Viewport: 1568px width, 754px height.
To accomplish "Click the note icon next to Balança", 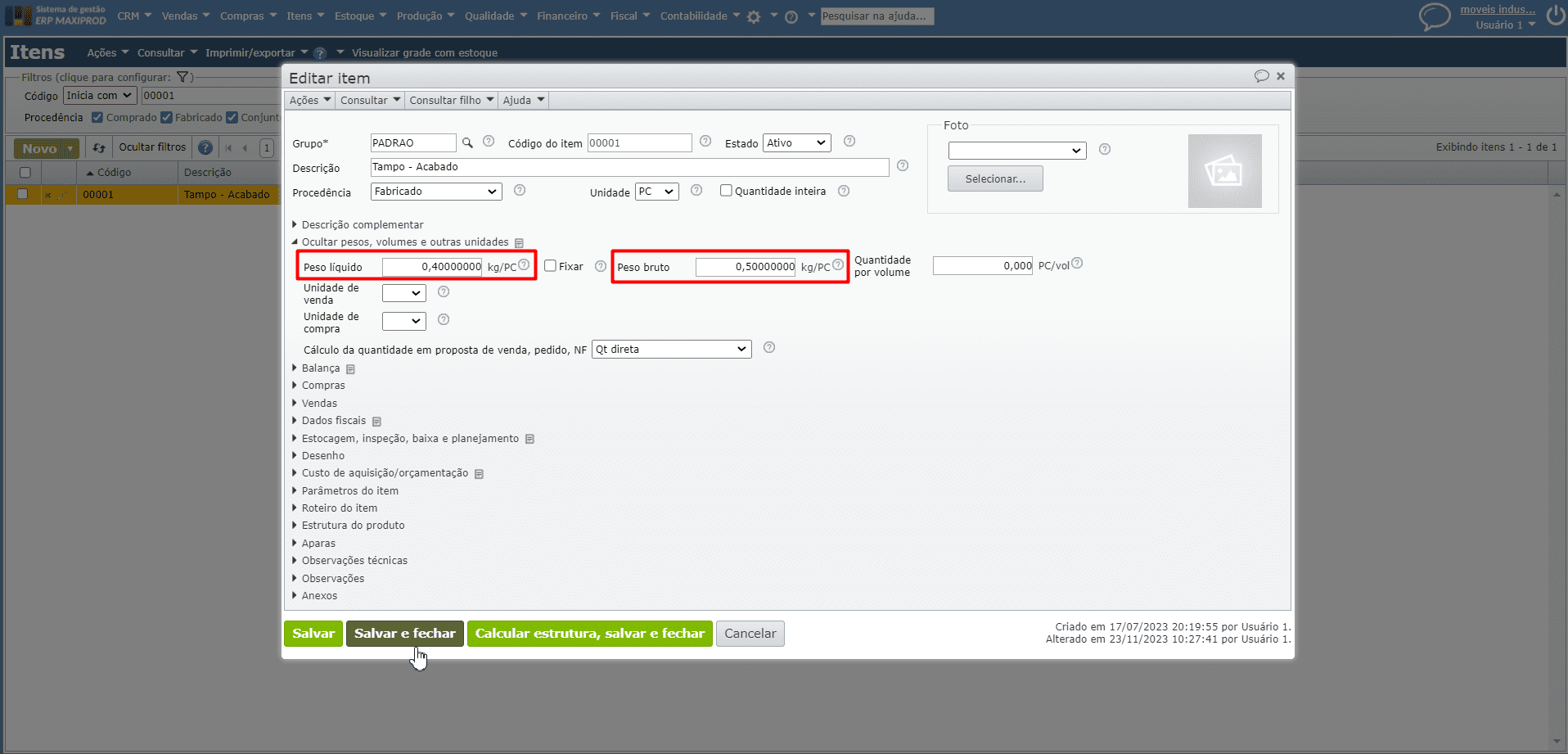I will click(x=350, y=369).
